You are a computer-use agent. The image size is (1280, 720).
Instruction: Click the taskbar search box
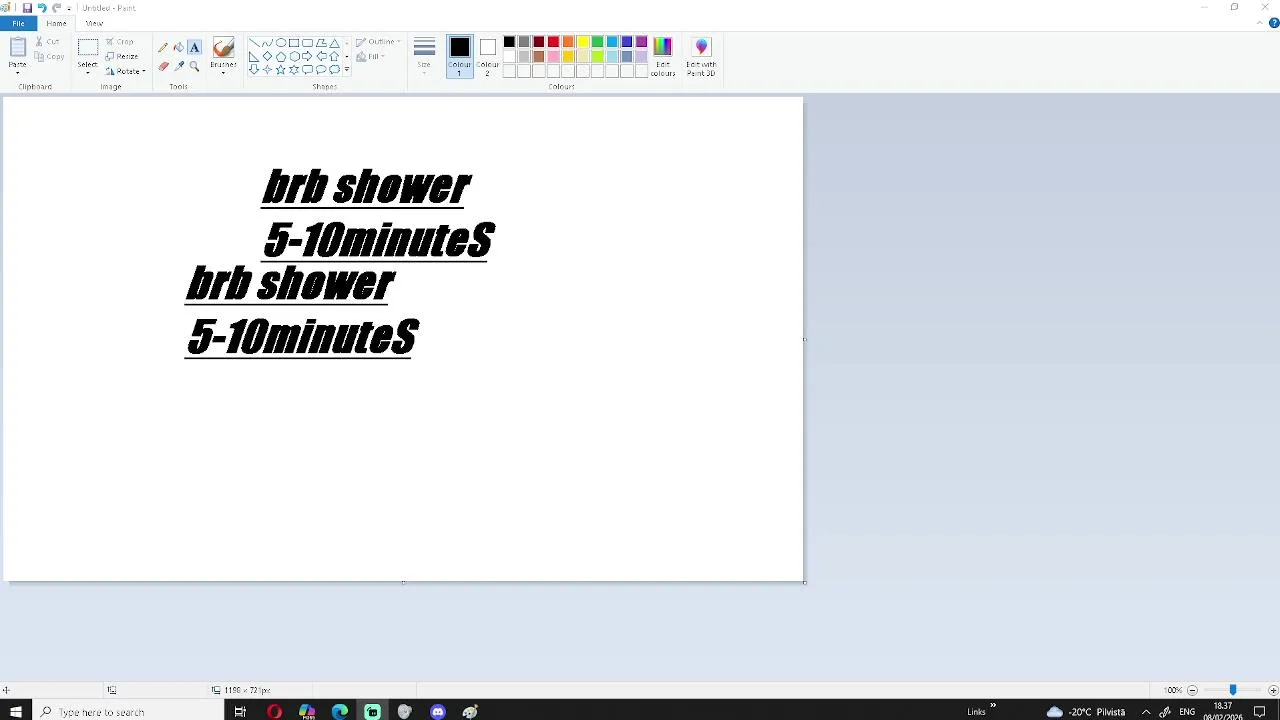click(128, 712)
